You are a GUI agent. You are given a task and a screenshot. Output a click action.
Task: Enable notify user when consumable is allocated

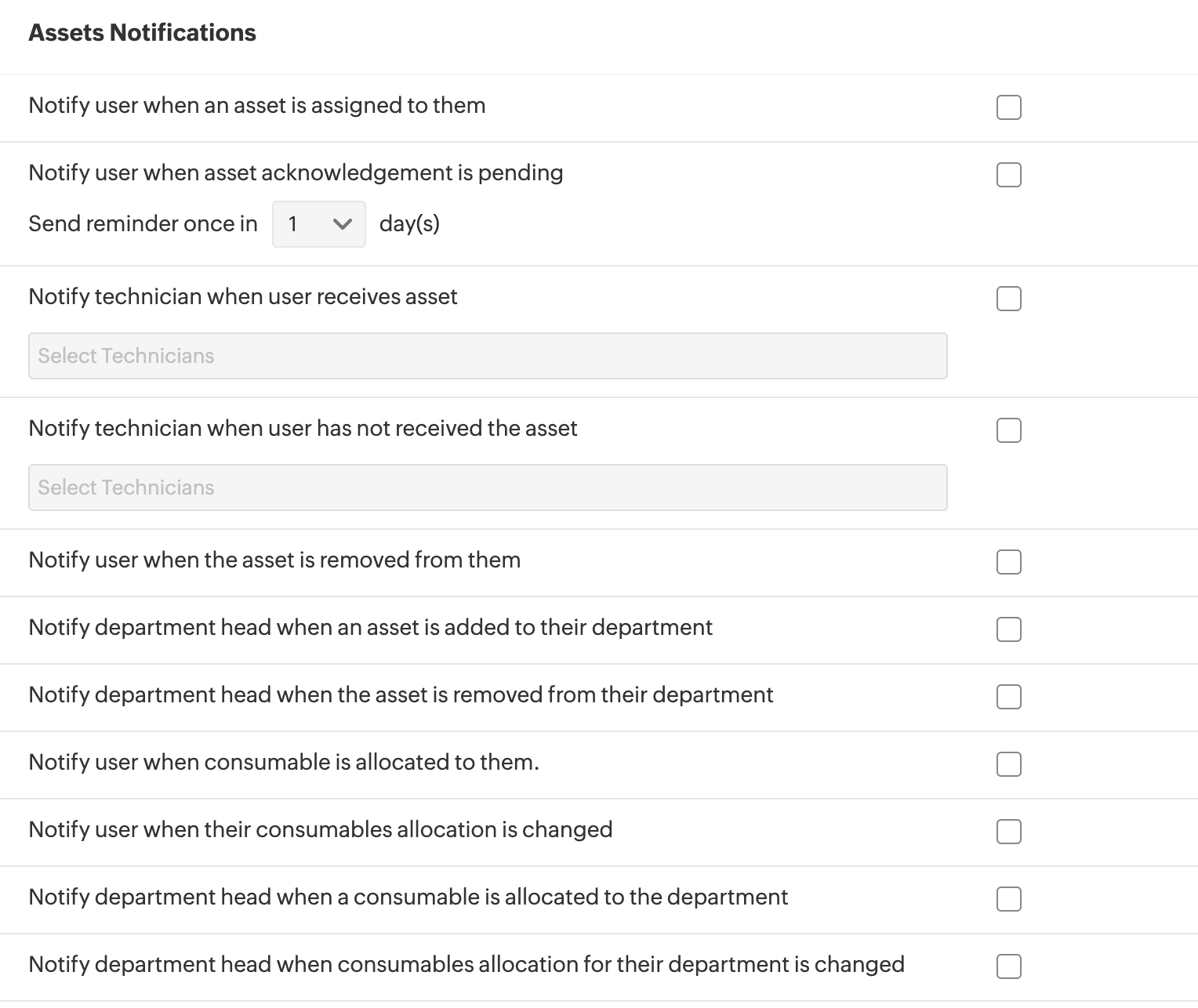click(x=1008, y=764)
